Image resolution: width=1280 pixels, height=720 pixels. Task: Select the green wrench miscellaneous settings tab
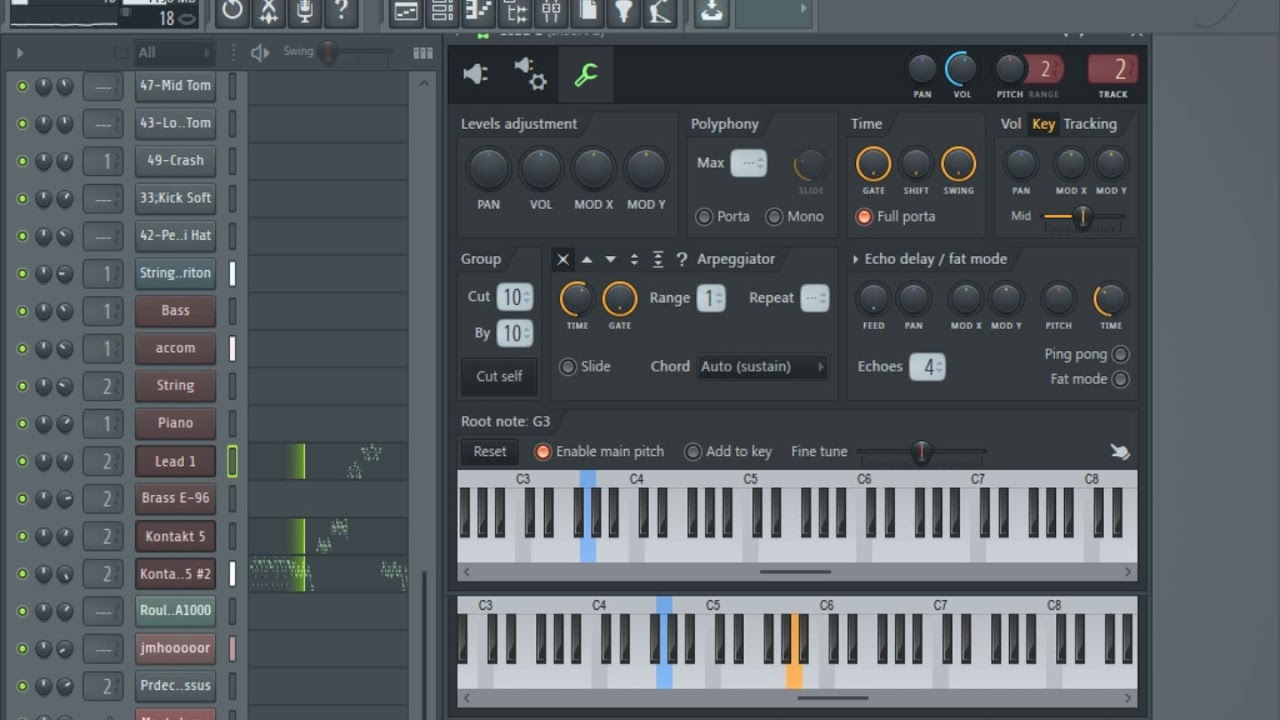tap(586, 74)
